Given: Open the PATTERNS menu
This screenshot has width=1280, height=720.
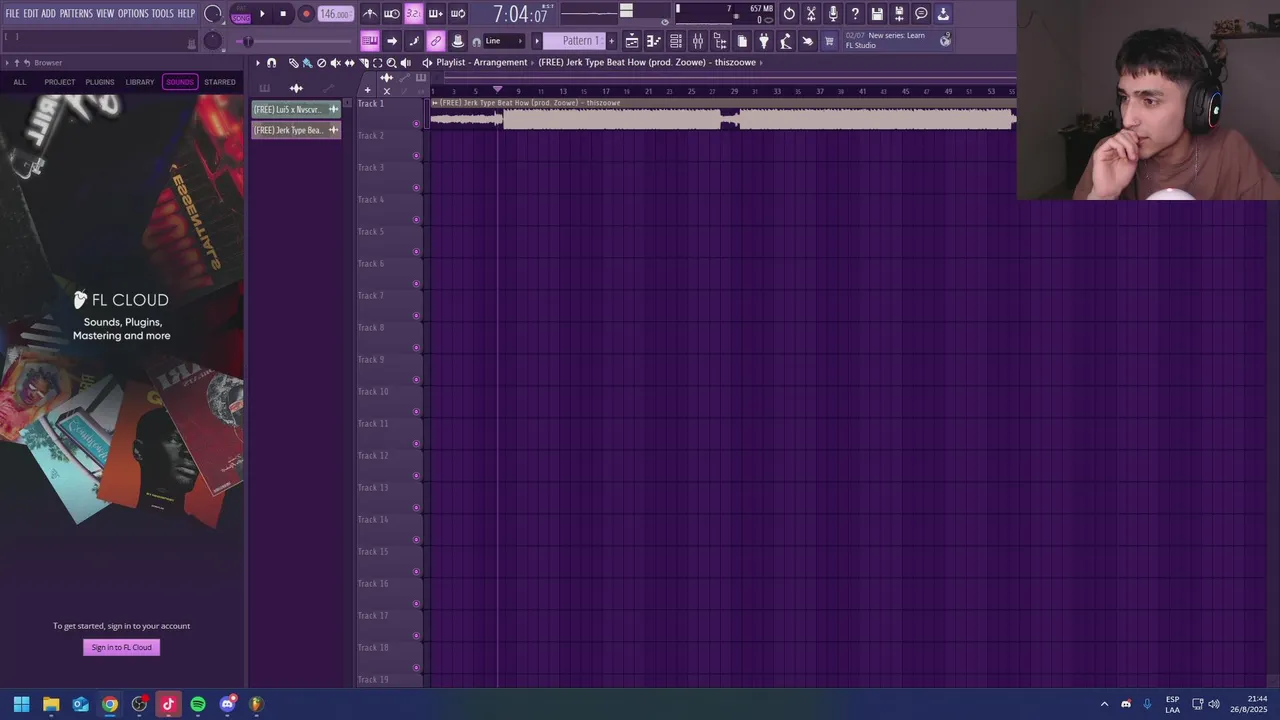Looking at the screenshot, I should coord(76,14).
